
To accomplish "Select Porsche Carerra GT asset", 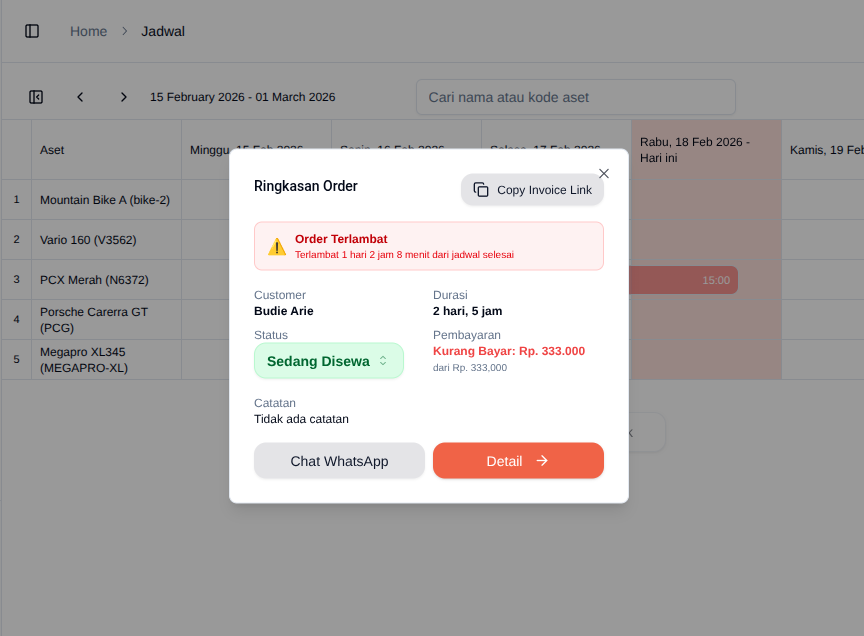I will point(94,320).
